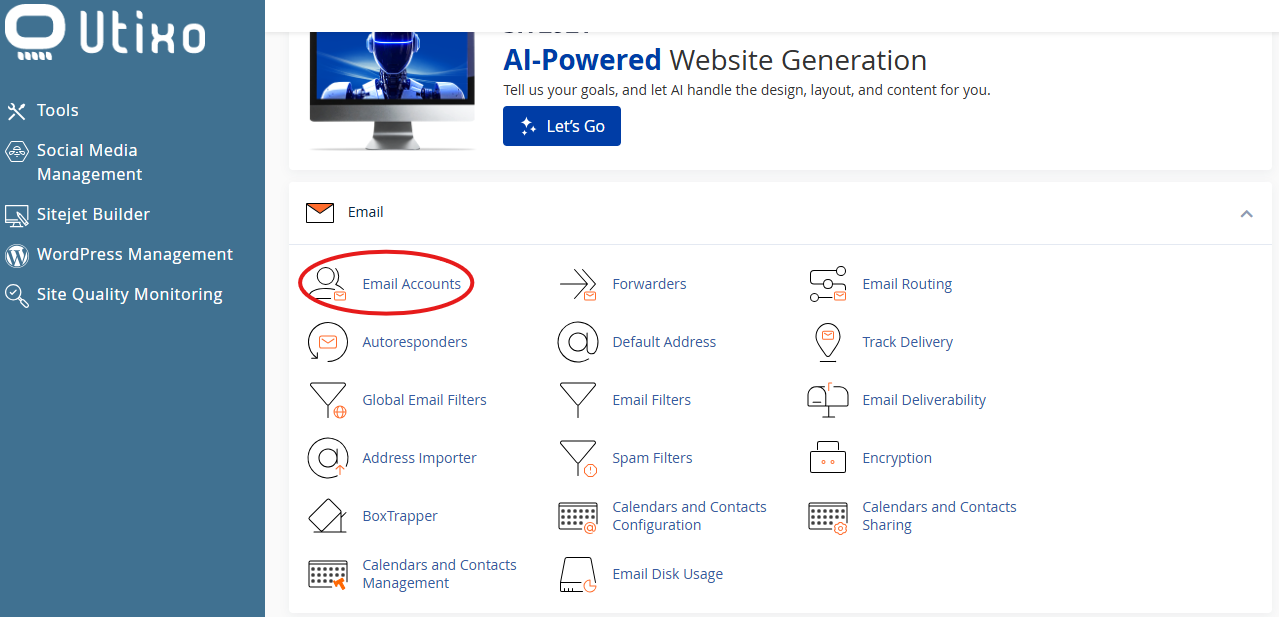1279x617 pixels.
Task: Click the Email Disk Usage icon
Action: (577, 575)
